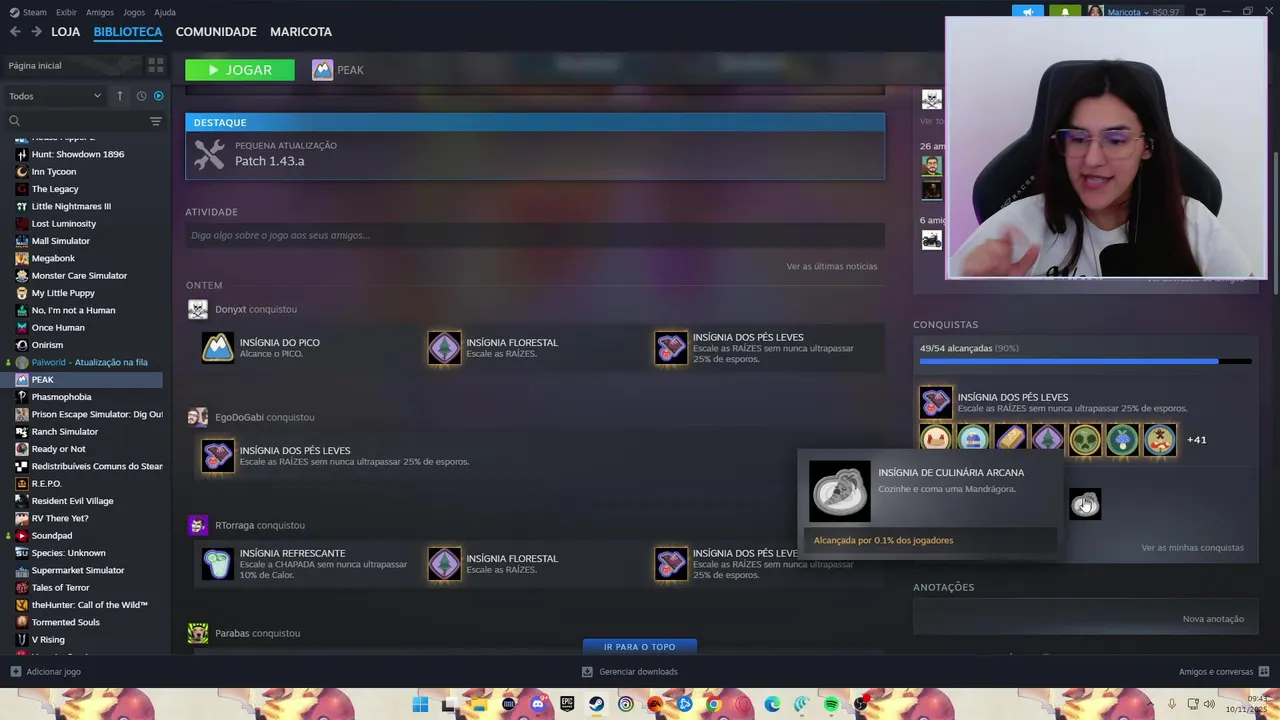Toggle the recent activity clock filter
Viewport: 1280px width, 720px height.
tap(141, 96)
